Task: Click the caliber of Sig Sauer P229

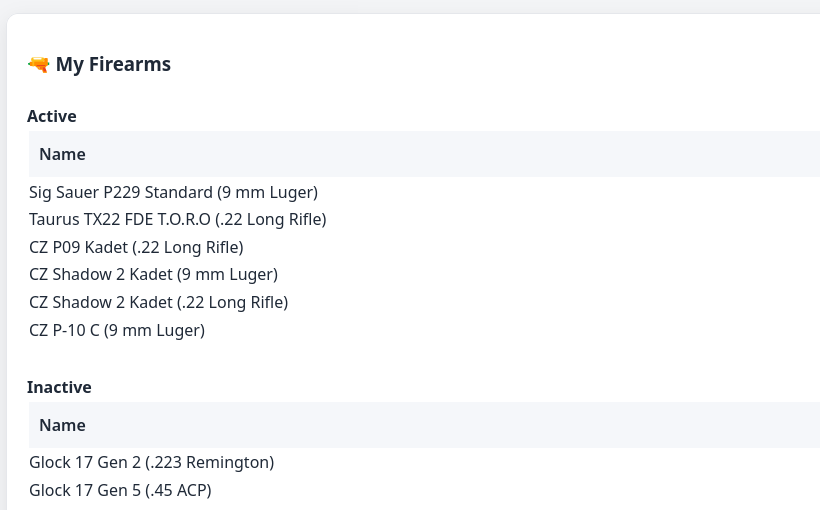Action: click(x=267, y=192)
